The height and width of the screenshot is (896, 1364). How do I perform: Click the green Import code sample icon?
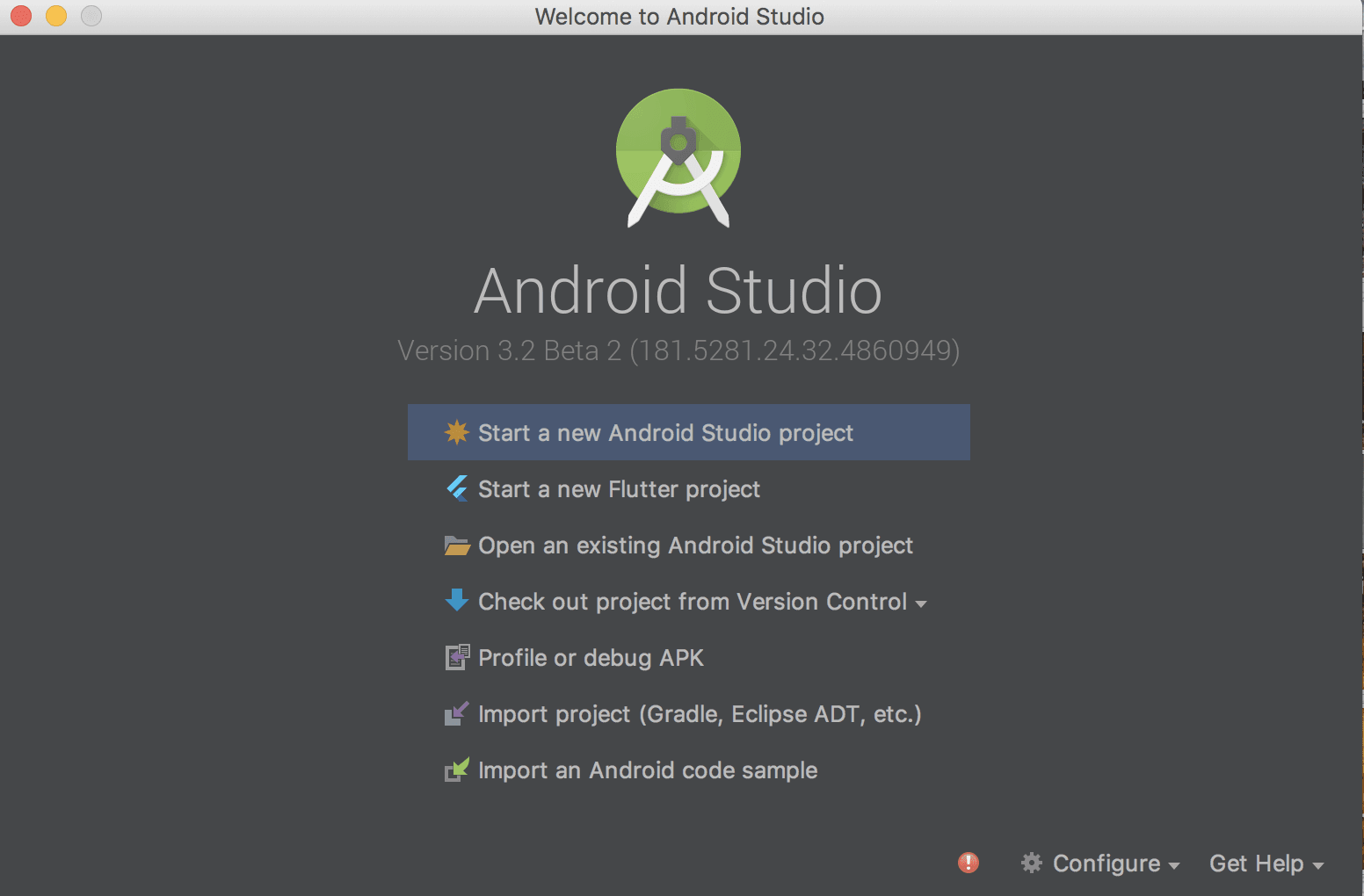tap(457, 770)
